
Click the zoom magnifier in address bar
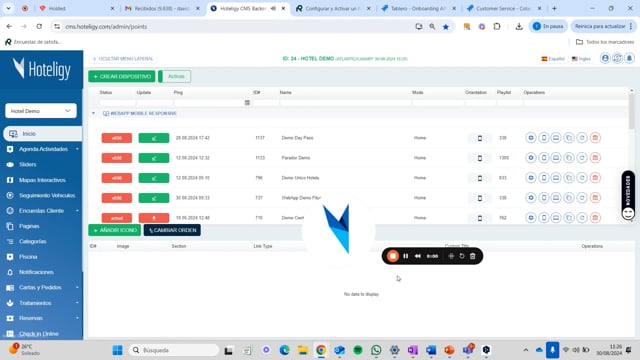point(432,27)
